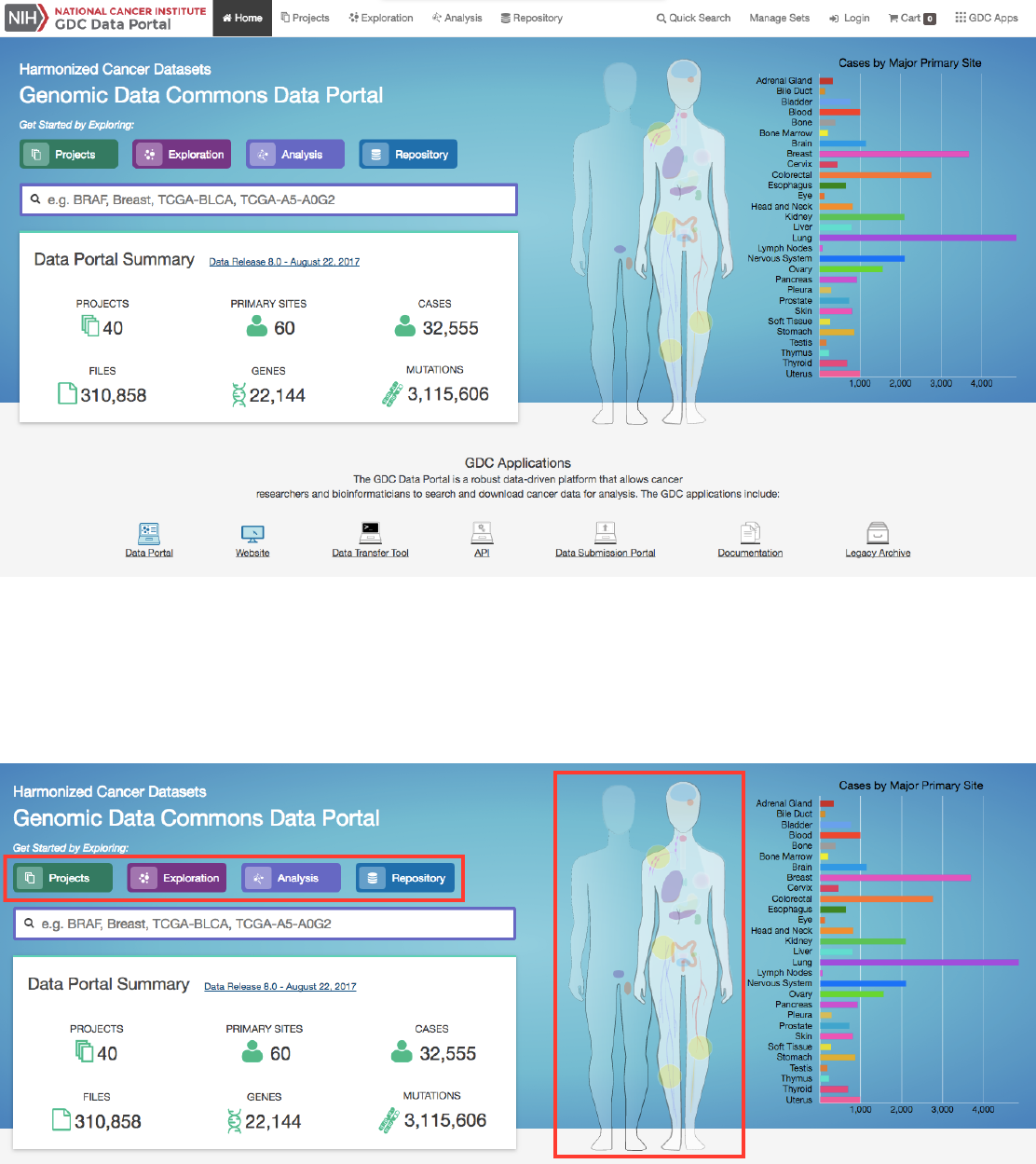The image size is (1036, 1164).
Task: Open the Data Release 8.0 link in the lower summary
Action: [280, 986]
